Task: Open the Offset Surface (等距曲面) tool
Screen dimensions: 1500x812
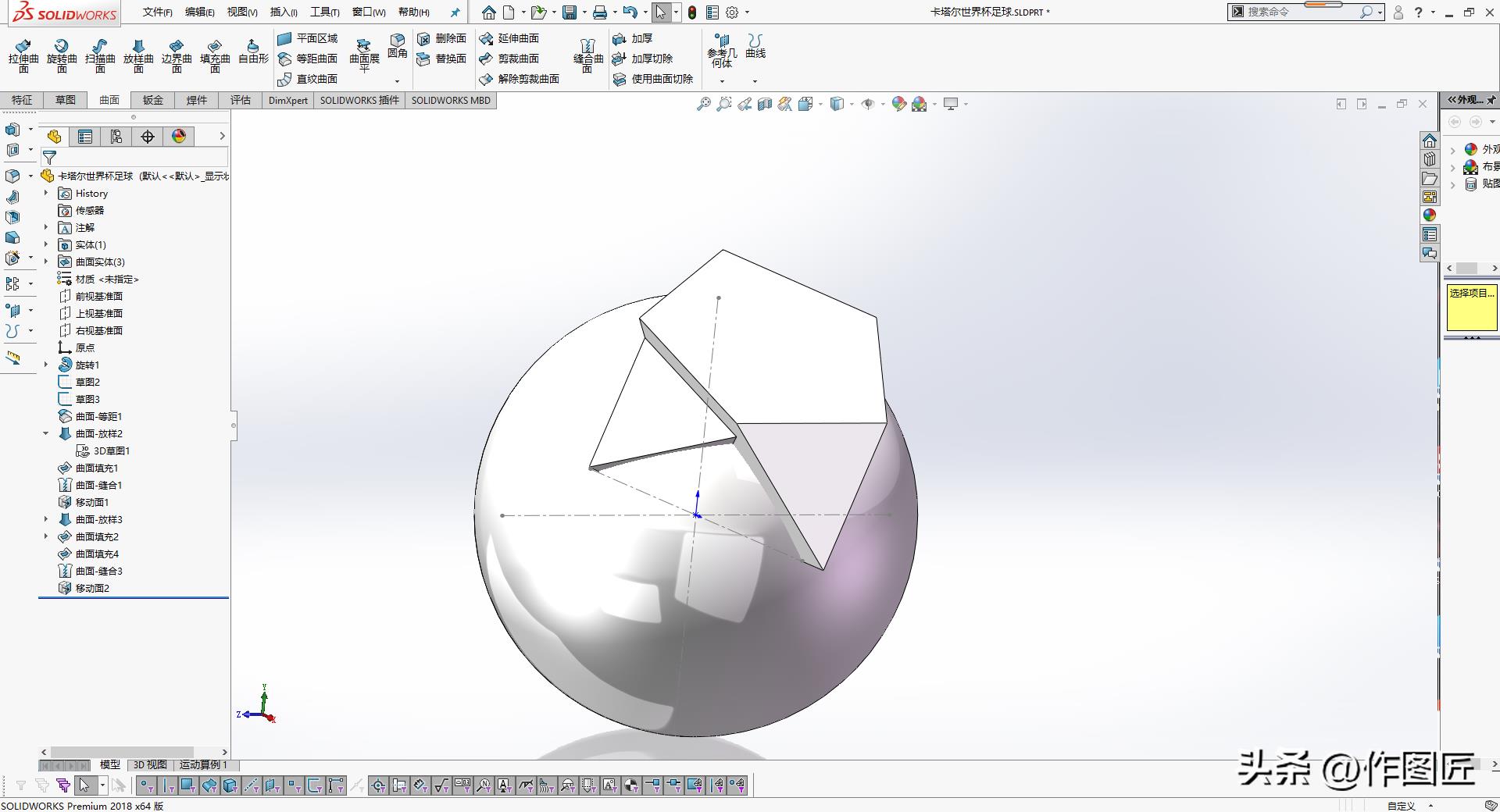Action: point(308,59)
